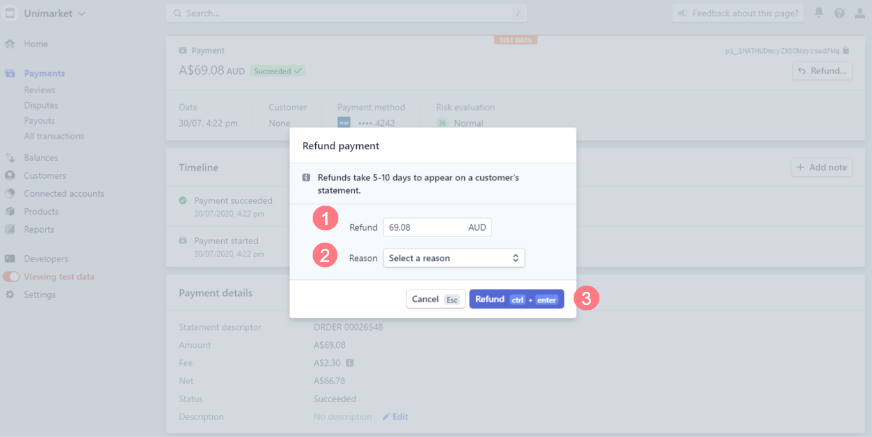Click the Home icon in sidebar
The image size is (872, 437).
pyautogui.click(x=10, y=44)
